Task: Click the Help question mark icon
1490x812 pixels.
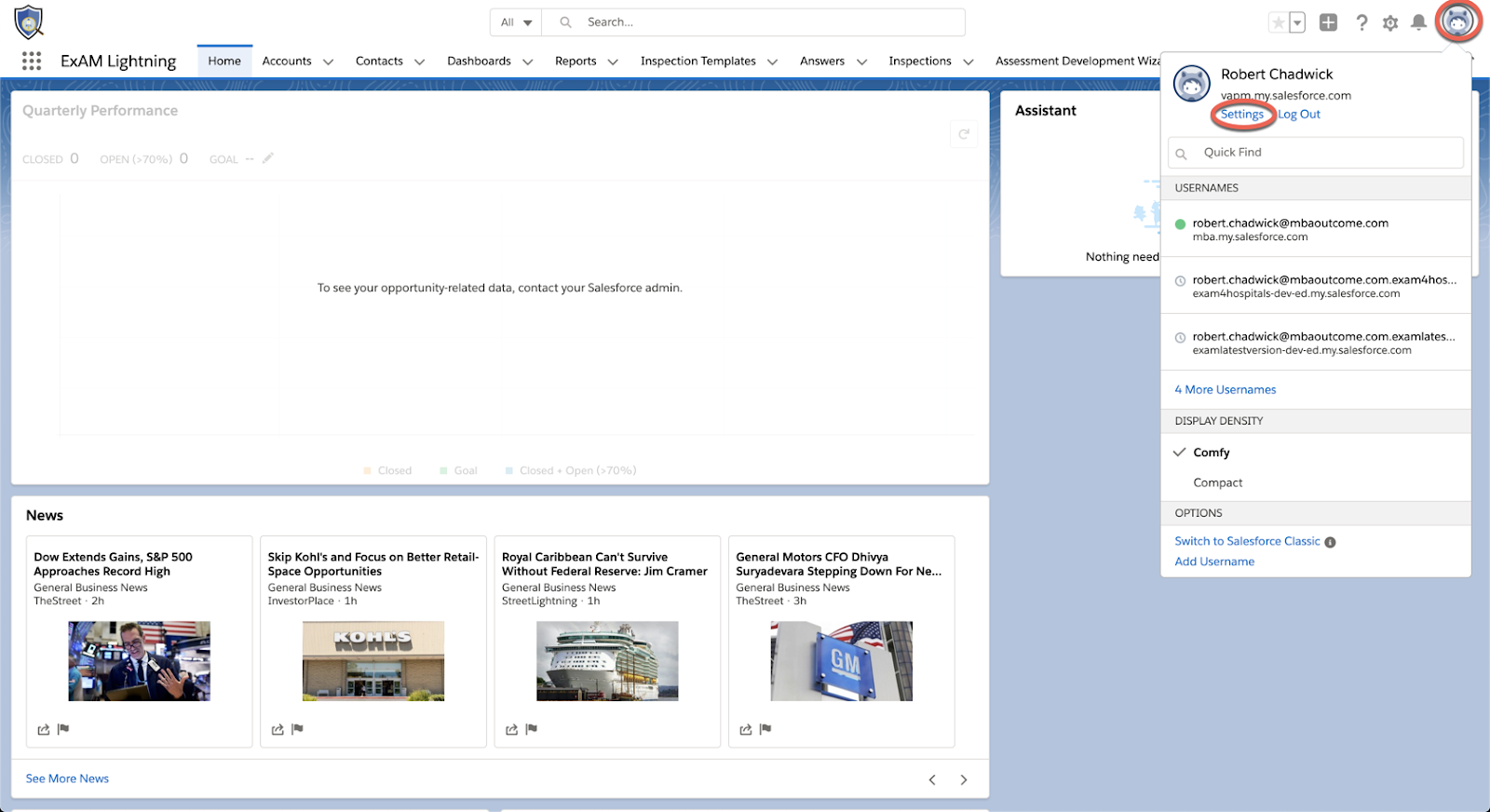Action: pyautogui.click(x=1361, y=22)
